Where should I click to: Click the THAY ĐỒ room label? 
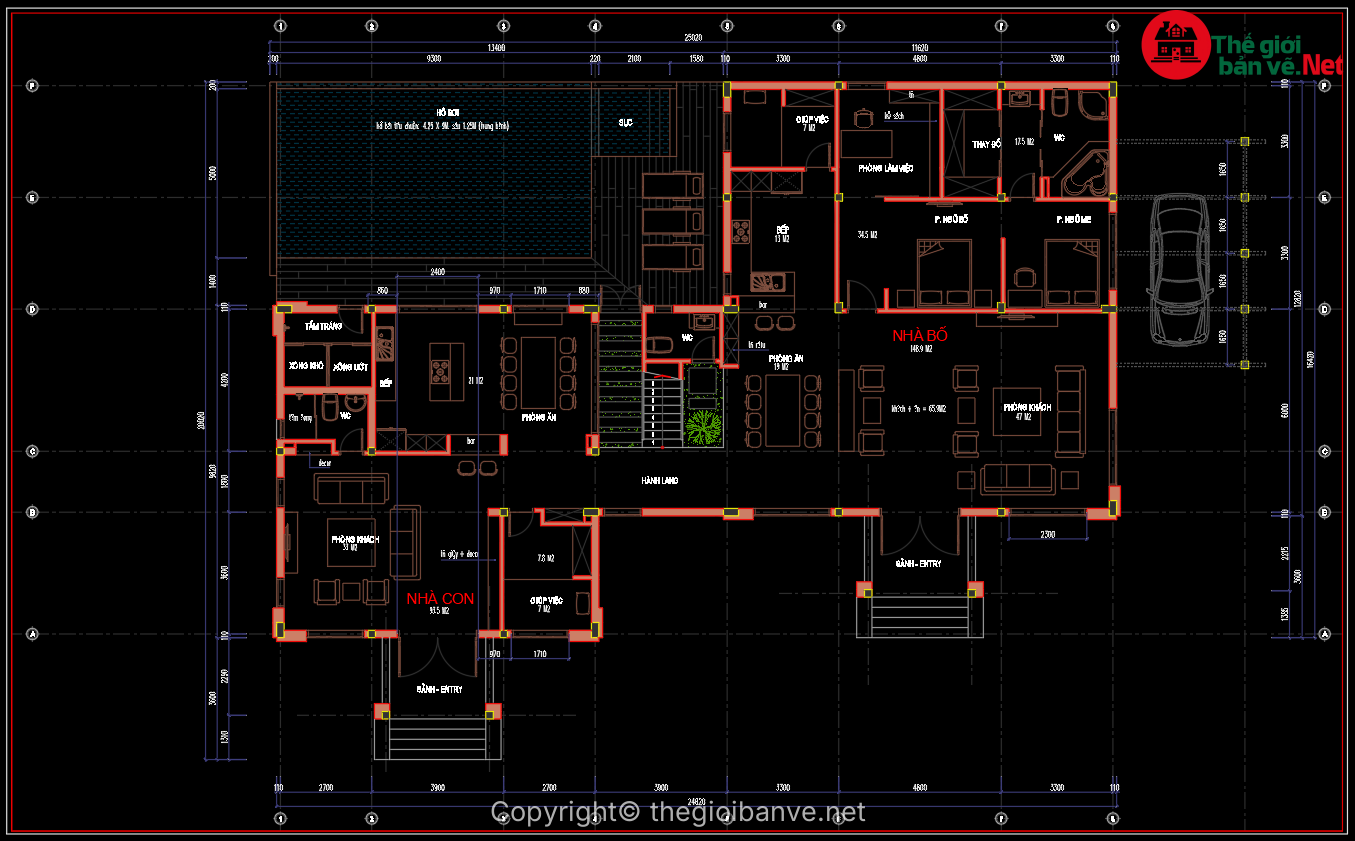[986, 144]
